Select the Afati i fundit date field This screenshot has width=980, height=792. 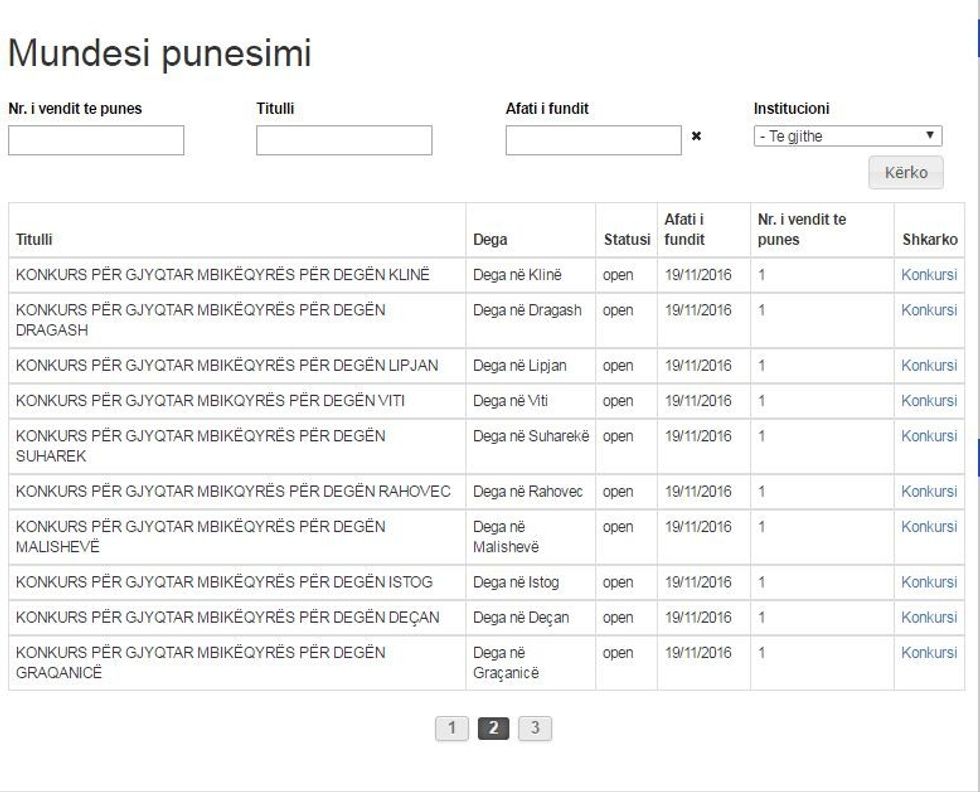(593, 140)
